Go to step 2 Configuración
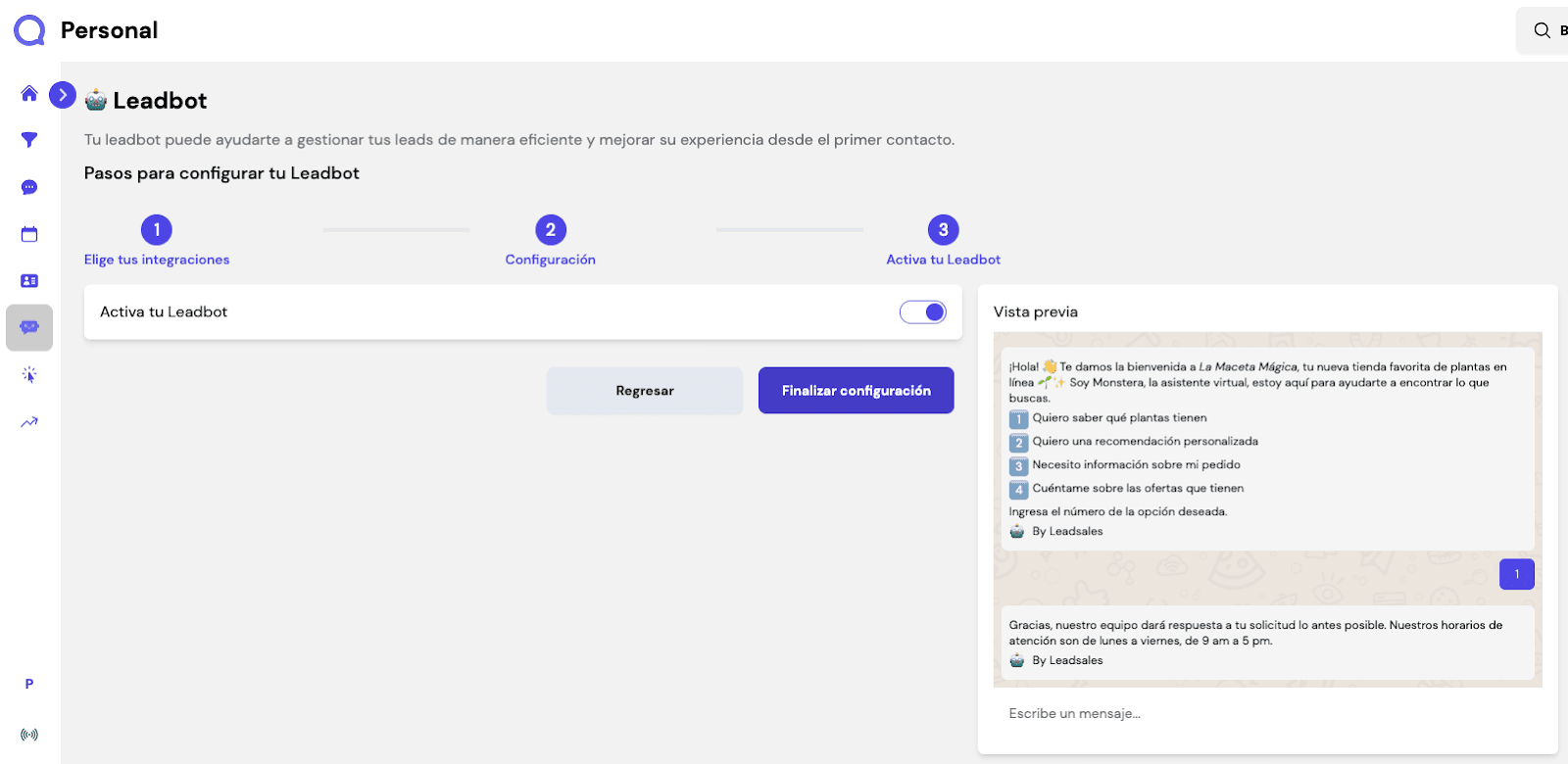 pos(551,241)
